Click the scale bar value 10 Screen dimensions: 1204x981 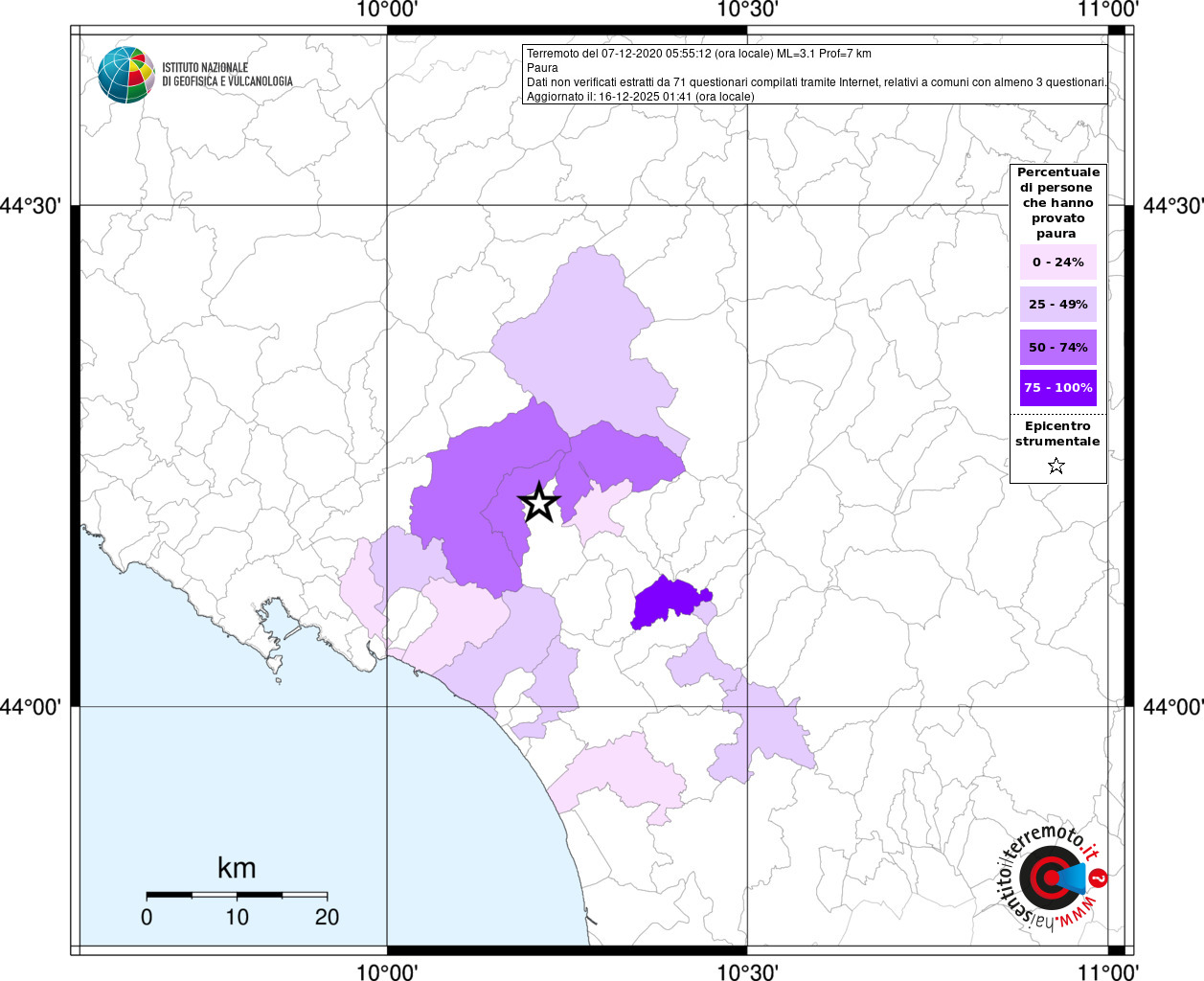tap(238, 917)
